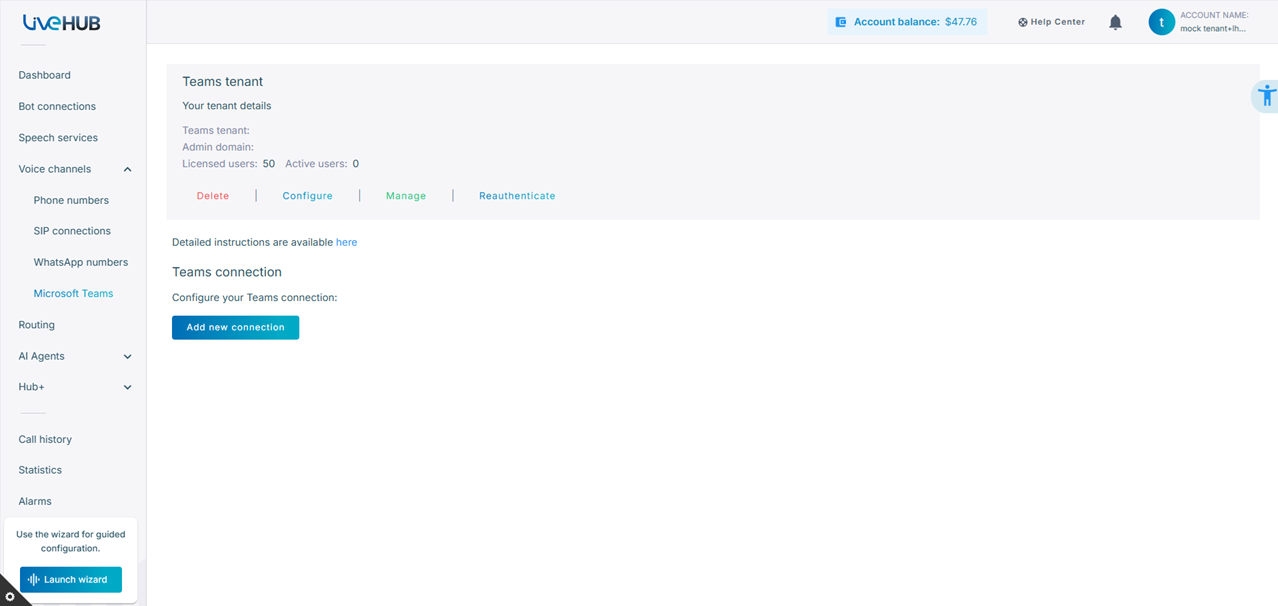Click the LiveHub logo
1278x606 pixels.
[x=62, y=22]
